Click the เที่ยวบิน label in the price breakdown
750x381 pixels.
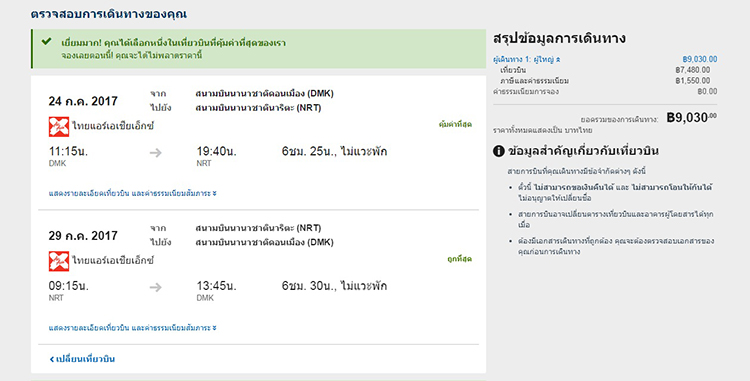point(513,70)
